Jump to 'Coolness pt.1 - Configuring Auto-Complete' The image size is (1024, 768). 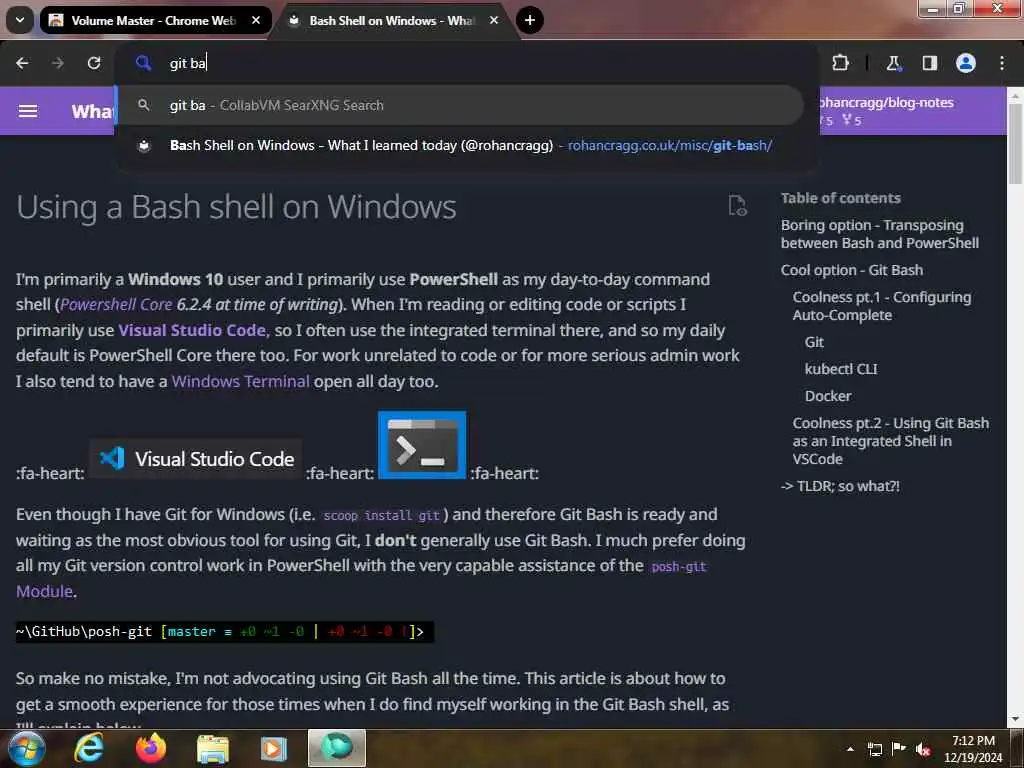click(x=882, y=306)
